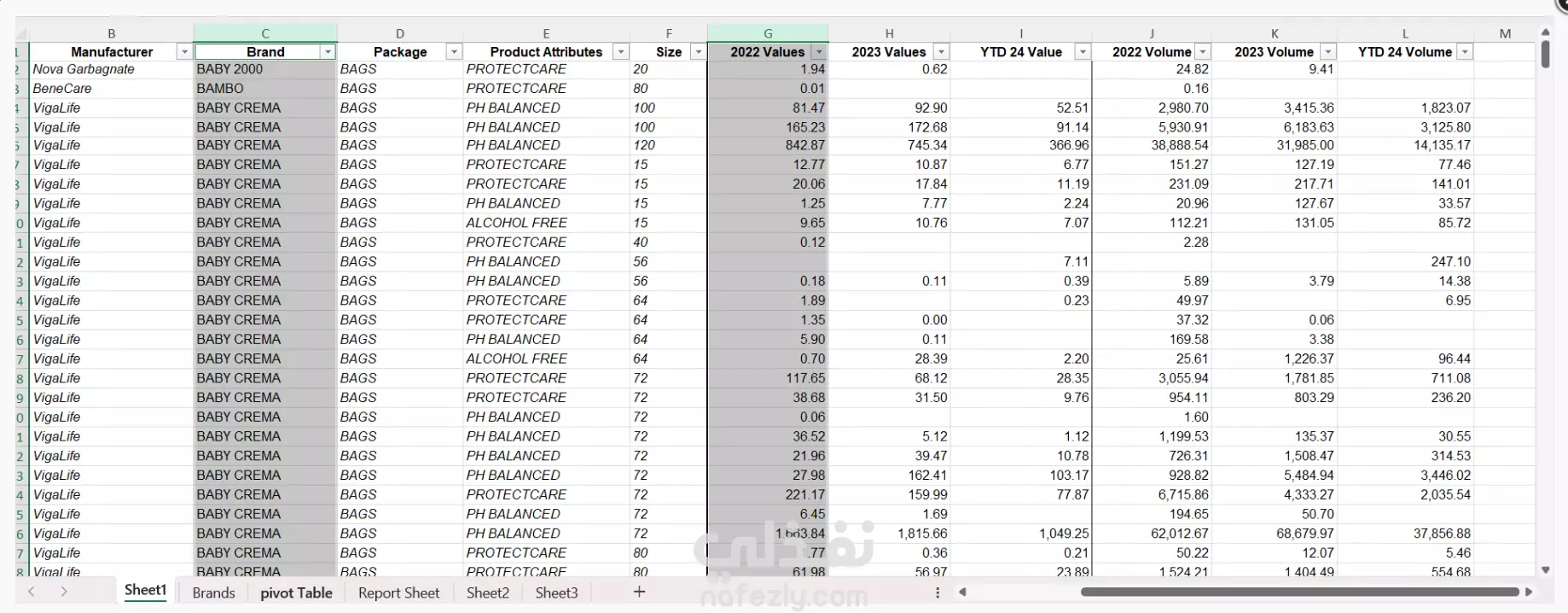Select the 162.41 cell in 2023 Values
The height and width of the screenshot is (613, 1568).
point(889,476)
